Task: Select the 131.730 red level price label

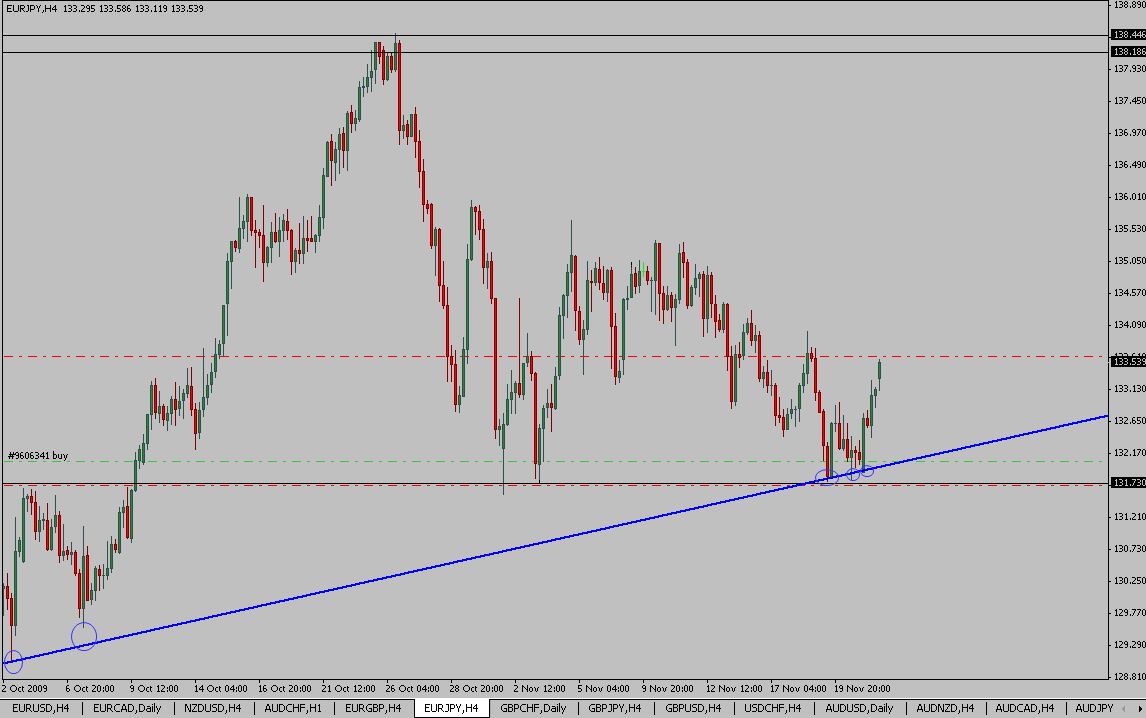Action: (1128, 483)
